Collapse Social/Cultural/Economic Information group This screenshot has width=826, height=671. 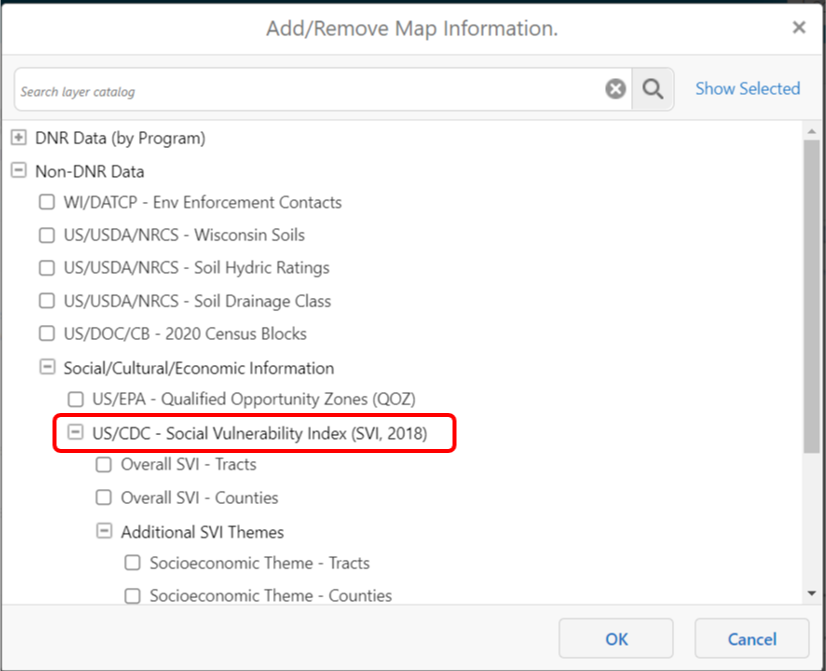click(x=47, y=367)
